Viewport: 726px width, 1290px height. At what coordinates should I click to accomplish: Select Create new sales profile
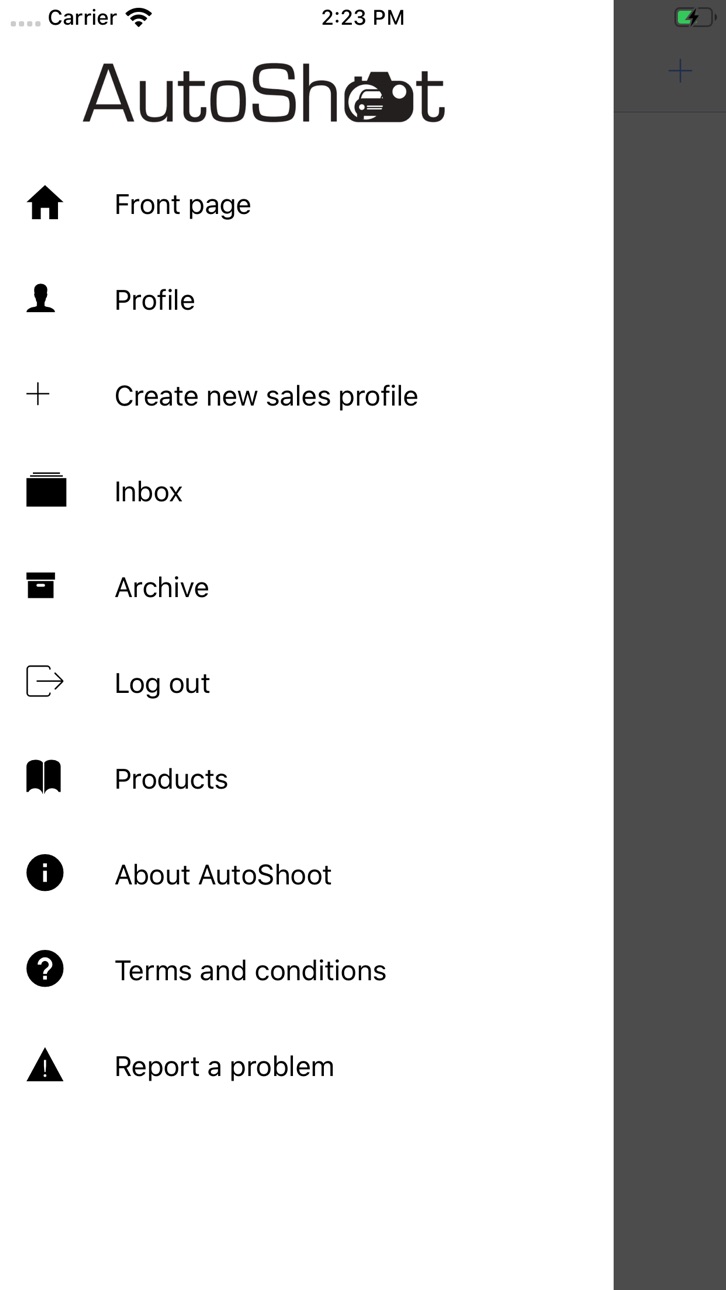pyautogui.click(x=307, y=396)
